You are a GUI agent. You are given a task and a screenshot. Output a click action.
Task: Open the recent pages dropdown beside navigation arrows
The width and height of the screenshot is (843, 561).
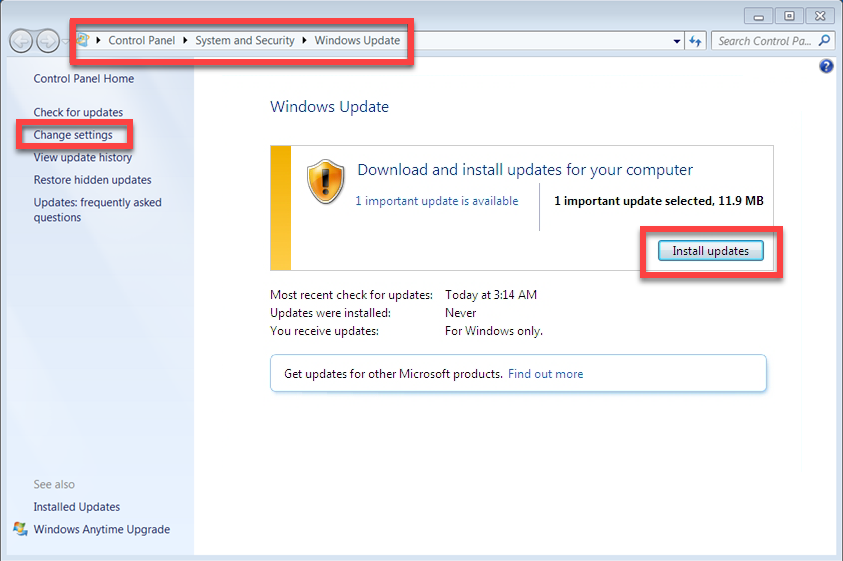(66, 41)
